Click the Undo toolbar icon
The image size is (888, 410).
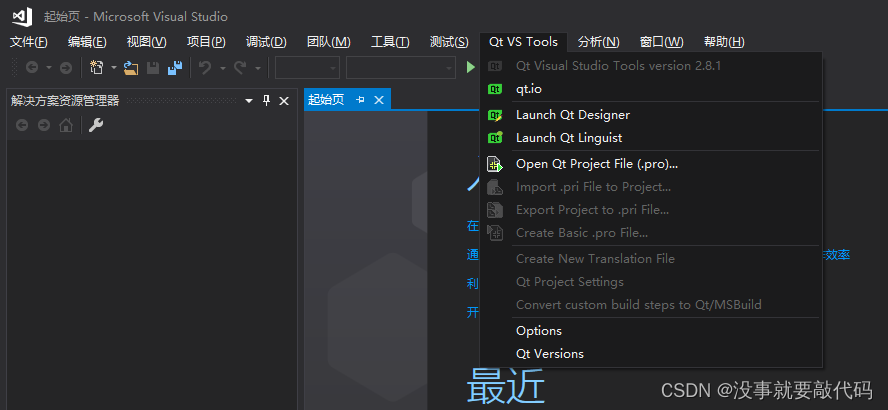(205, 68)
